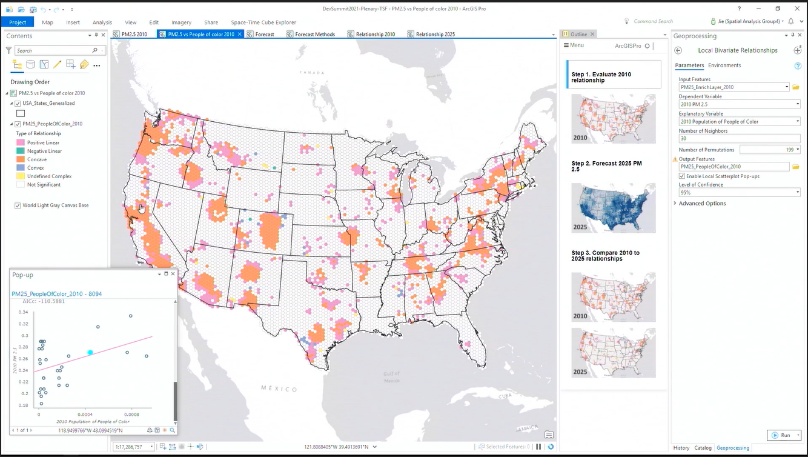
Task: Click the Geoprocessing add plus icon
Action: coord(798,50)
